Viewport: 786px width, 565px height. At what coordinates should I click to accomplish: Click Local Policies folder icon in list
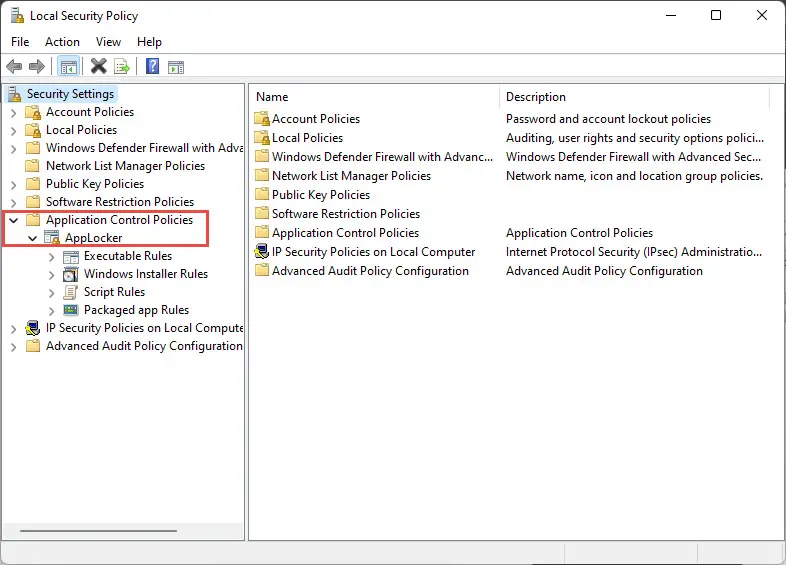[262, 138]
